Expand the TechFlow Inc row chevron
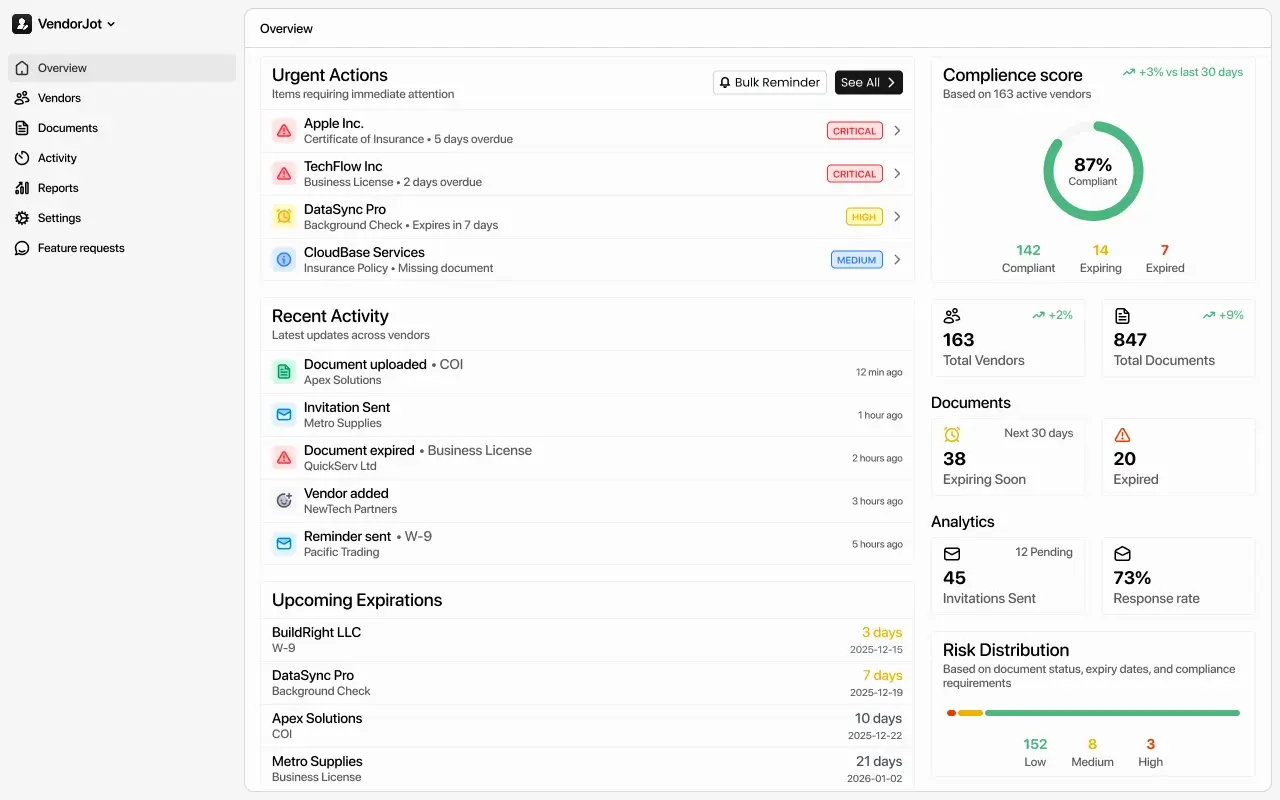Screen dimensions: 1280x800 [x=897, y=174]
